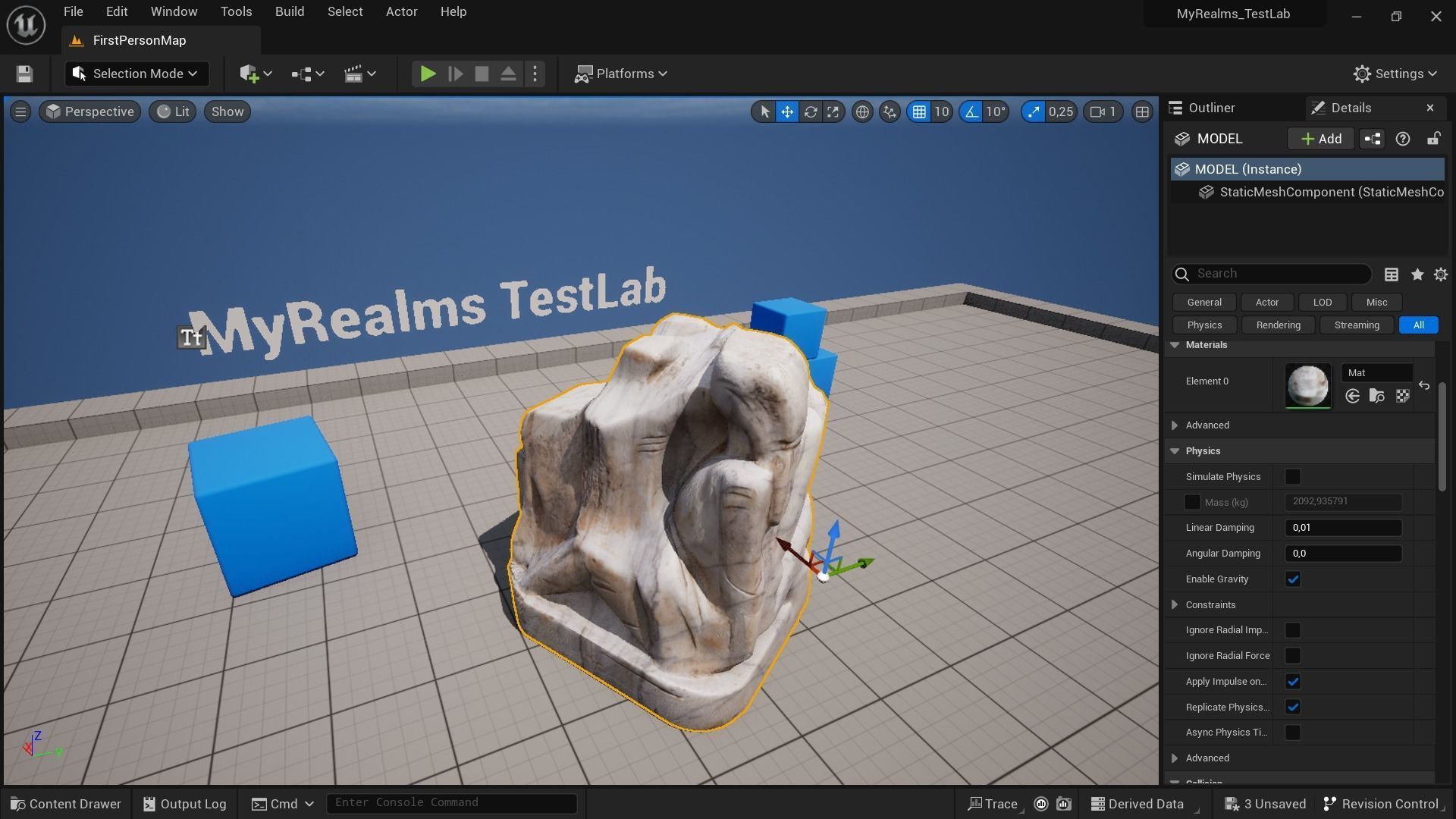
Task: Activate the Select objects cursor tool
Action: (764, 111)
